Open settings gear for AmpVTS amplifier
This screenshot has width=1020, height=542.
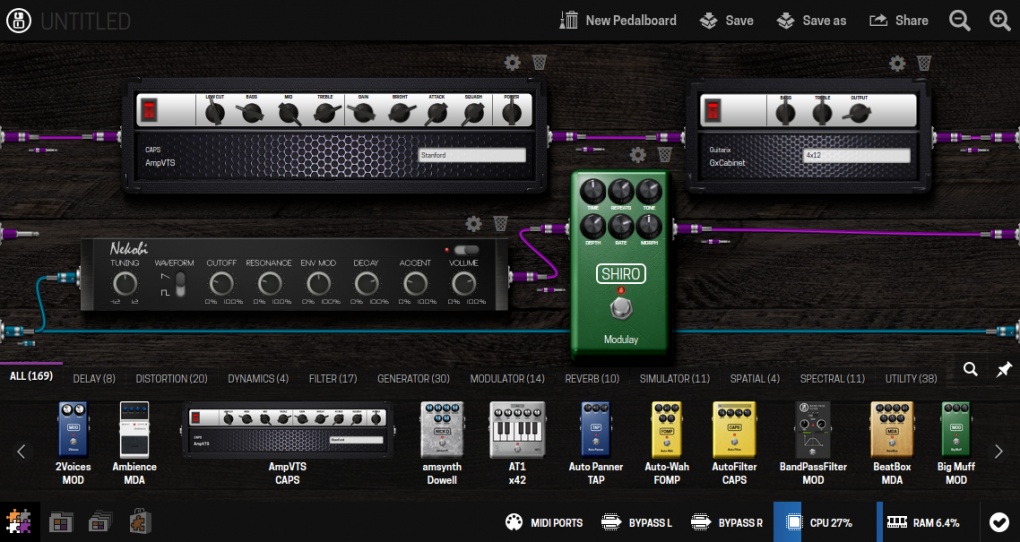(x=512, y=63)
